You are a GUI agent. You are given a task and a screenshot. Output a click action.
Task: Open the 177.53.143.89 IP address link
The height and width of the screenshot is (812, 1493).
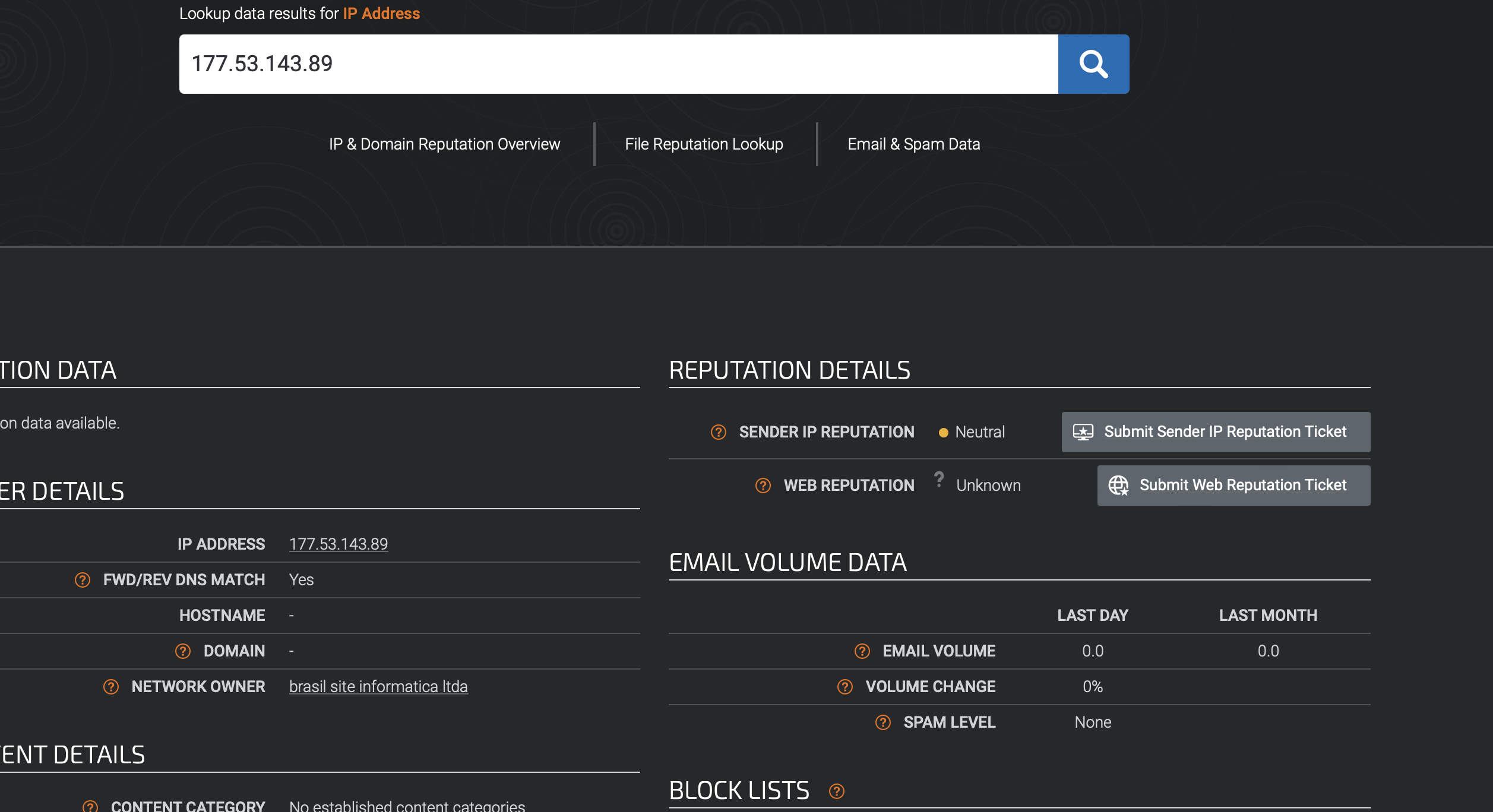click(339, 544)
